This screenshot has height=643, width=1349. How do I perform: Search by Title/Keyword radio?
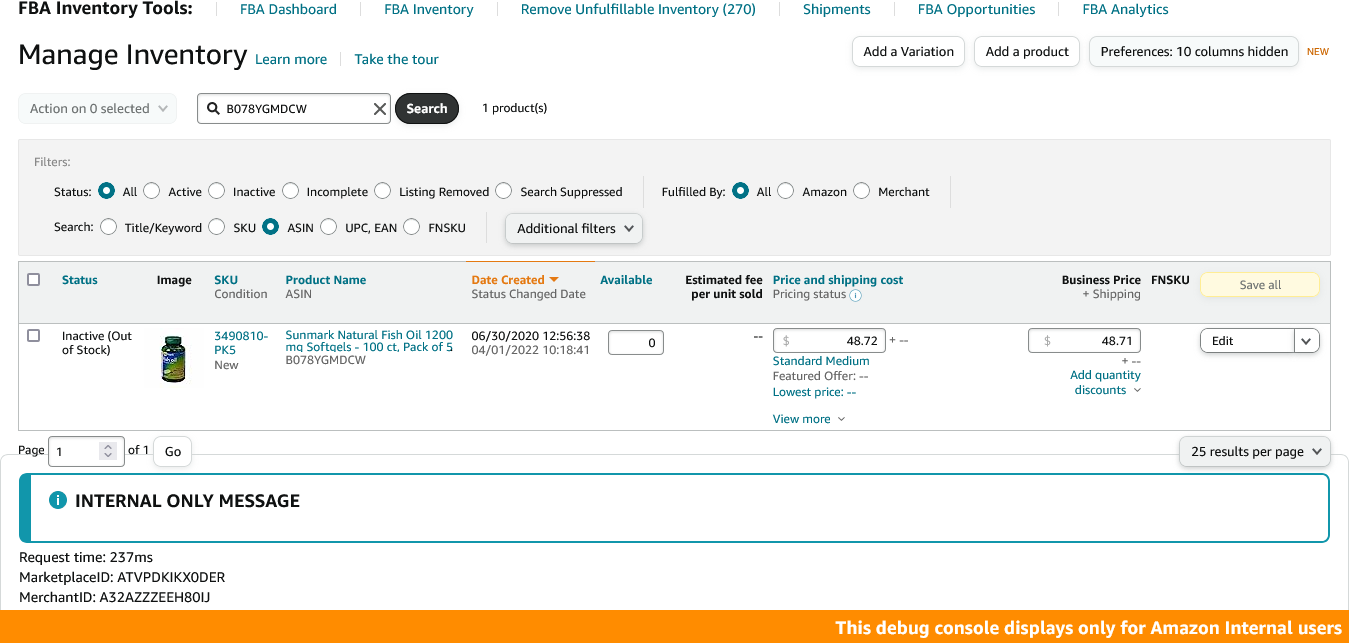(x=109, y=227)
